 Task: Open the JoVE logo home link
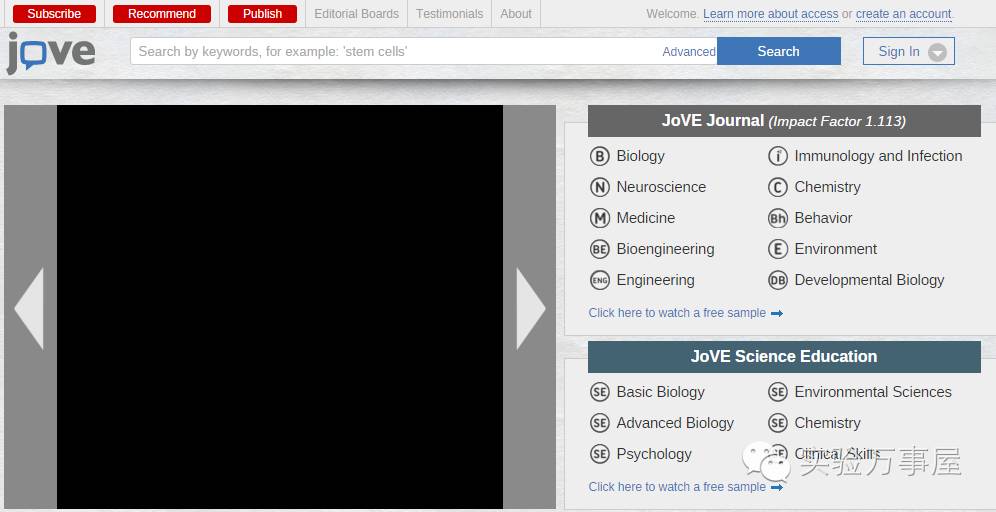pos(51,52)
